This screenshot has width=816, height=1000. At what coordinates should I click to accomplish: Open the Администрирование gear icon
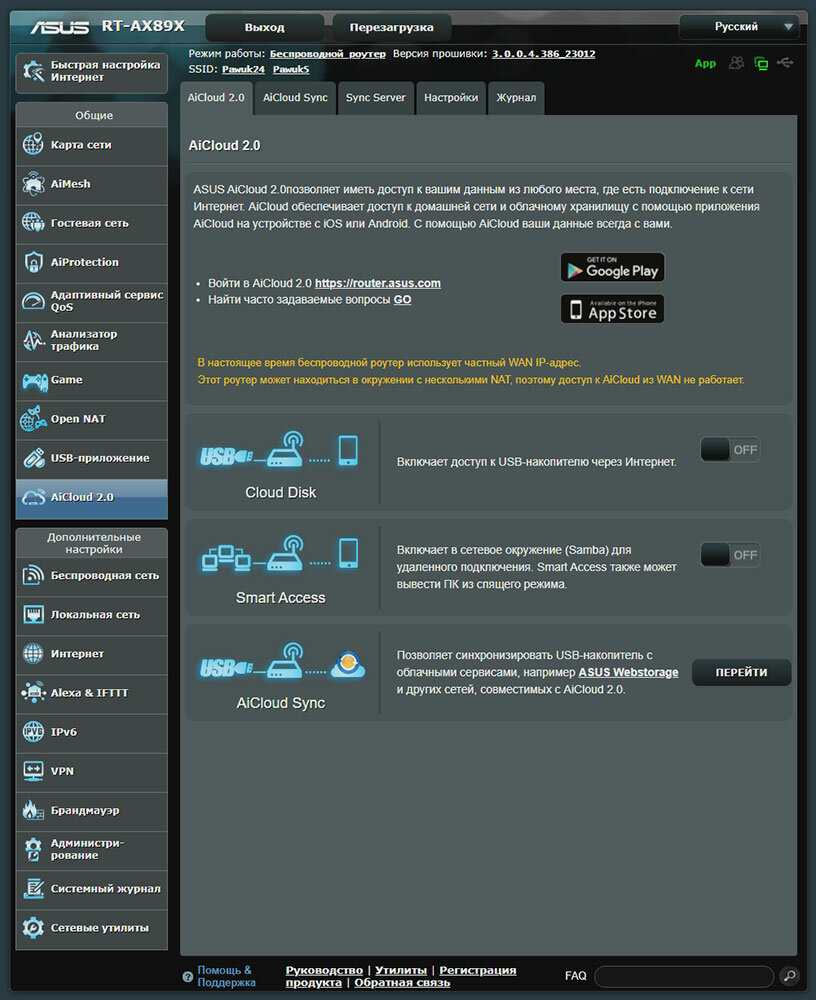click(33, 849)
